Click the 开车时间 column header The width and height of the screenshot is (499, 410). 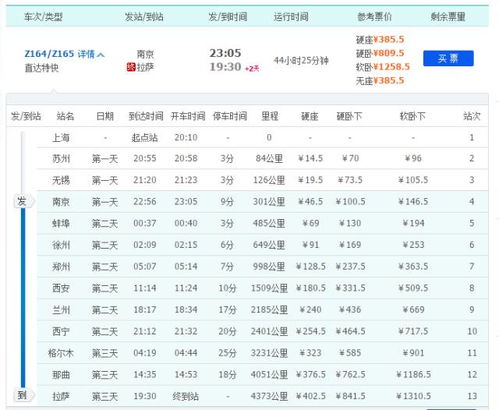[188, 116]
